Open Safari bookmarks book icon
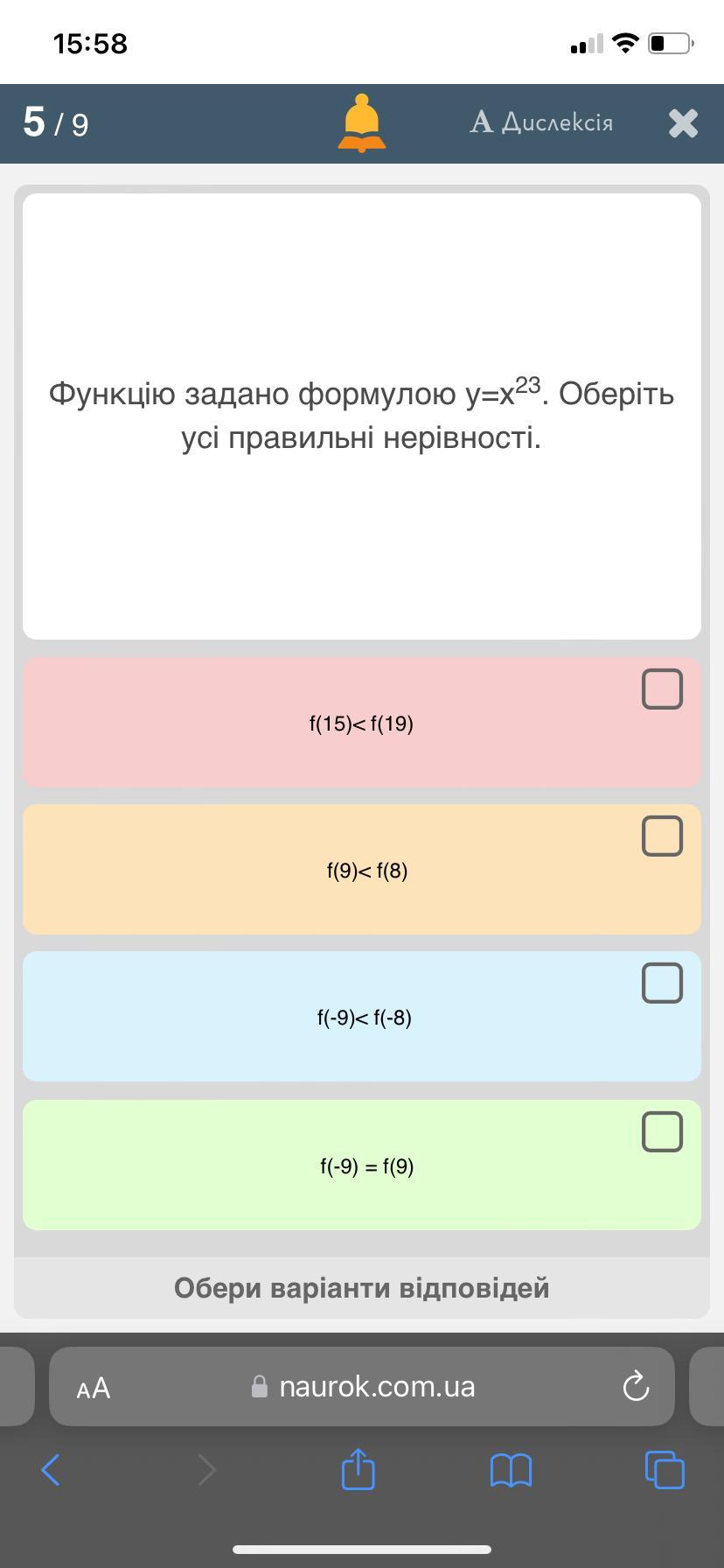724x1568 pixels. pyautogui.click(x=511, y=1470)
